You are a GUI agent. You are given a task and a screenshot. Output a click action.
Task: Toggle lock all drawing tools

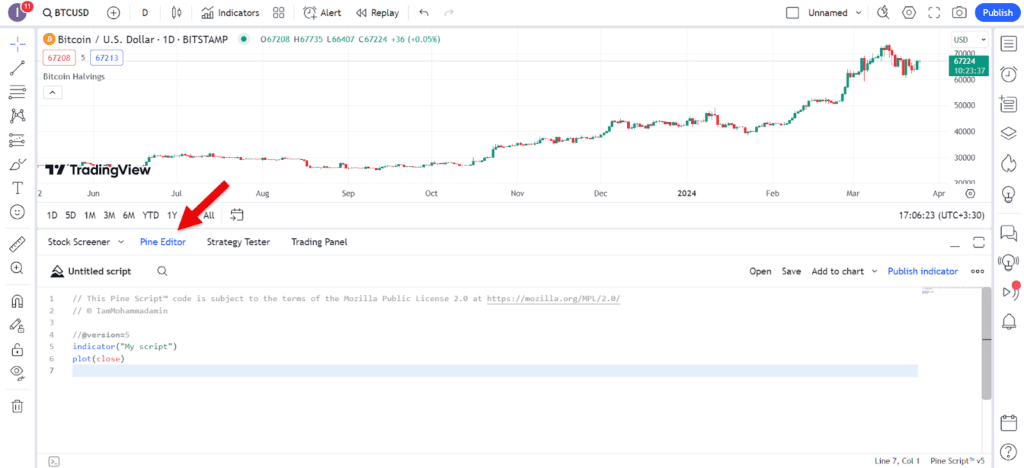pyautogui.click(x=17, y=349)
